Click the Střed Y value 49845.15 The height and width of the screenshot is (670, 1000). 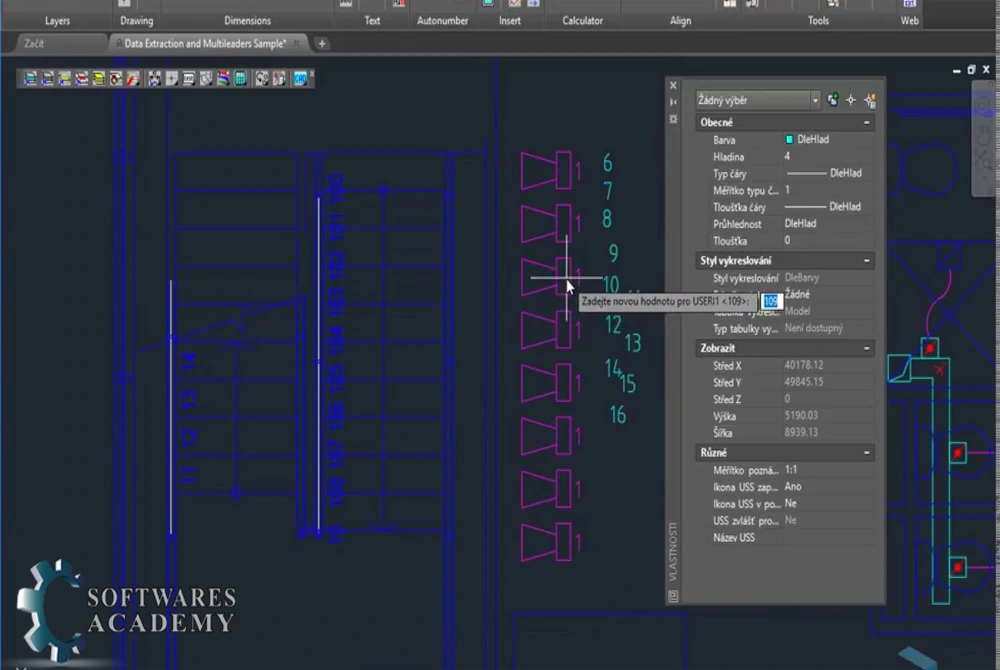[x=804, y=382]
